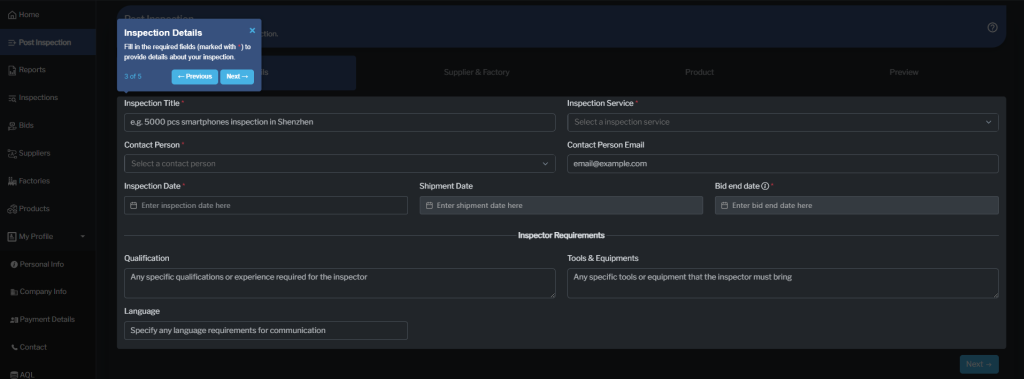Switch to Supplier & Factory step tab

point(477,72)
